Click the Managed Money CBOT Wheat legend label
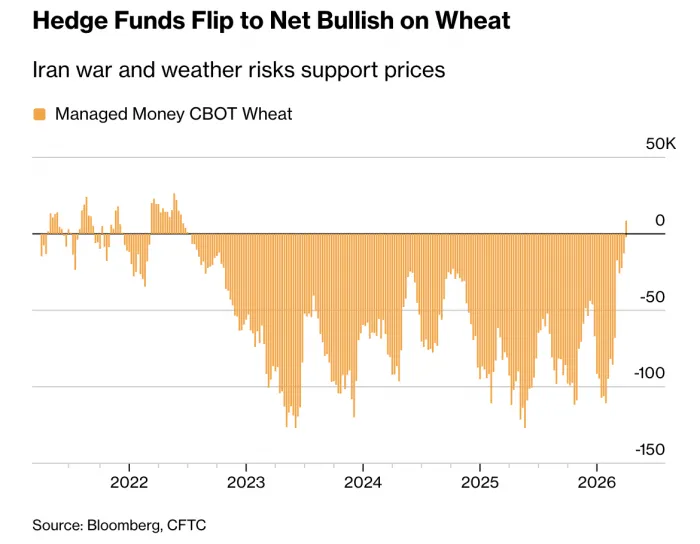 click(173, 114)
